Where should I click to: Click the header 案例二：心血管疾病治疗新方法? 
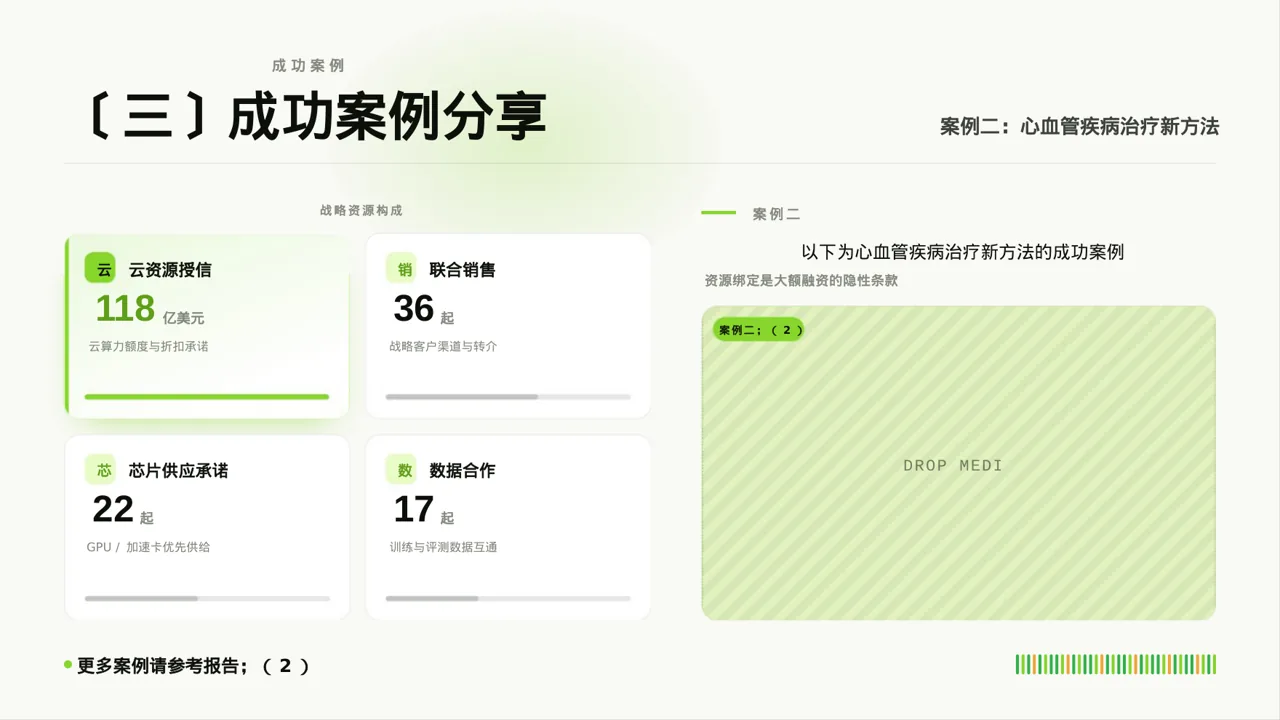click(x=1080, y=127)
